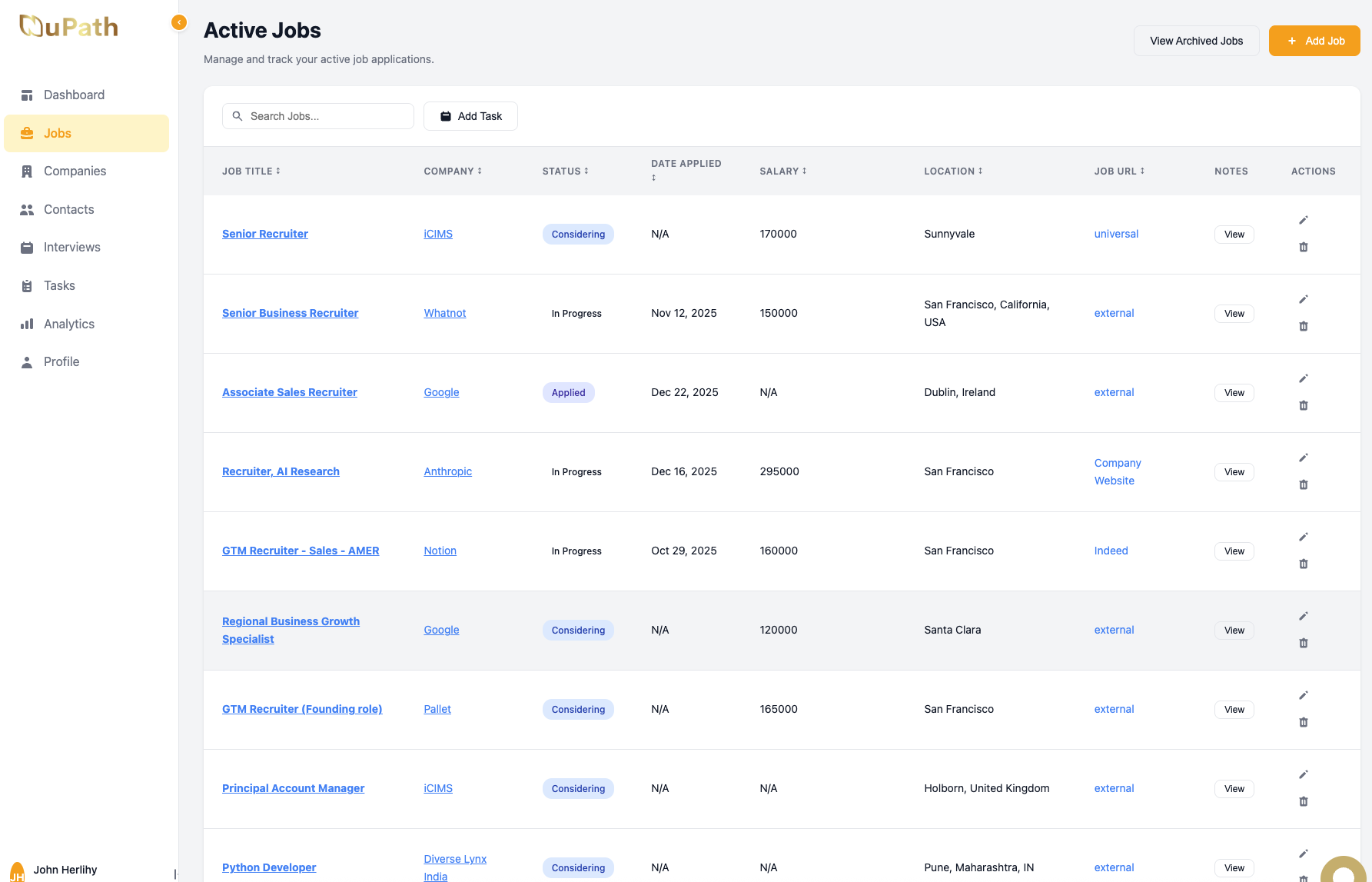The image size is (1372, 882).
Task: Delete the GTM Recruiter - Sales - AMER job
Action: click(1303, 564)
